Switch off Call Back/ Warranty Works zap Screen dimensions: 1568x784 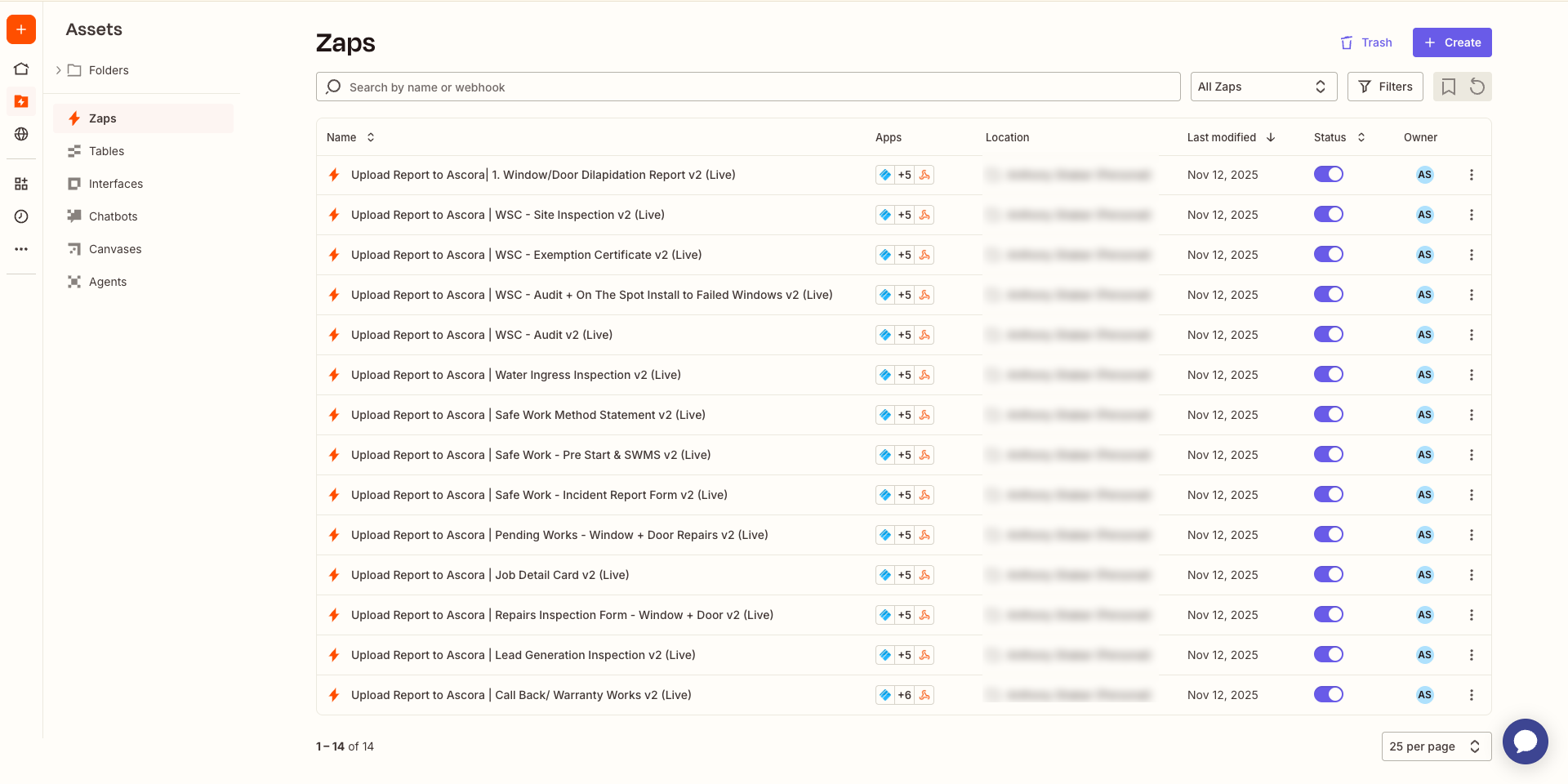[1328, 695]
